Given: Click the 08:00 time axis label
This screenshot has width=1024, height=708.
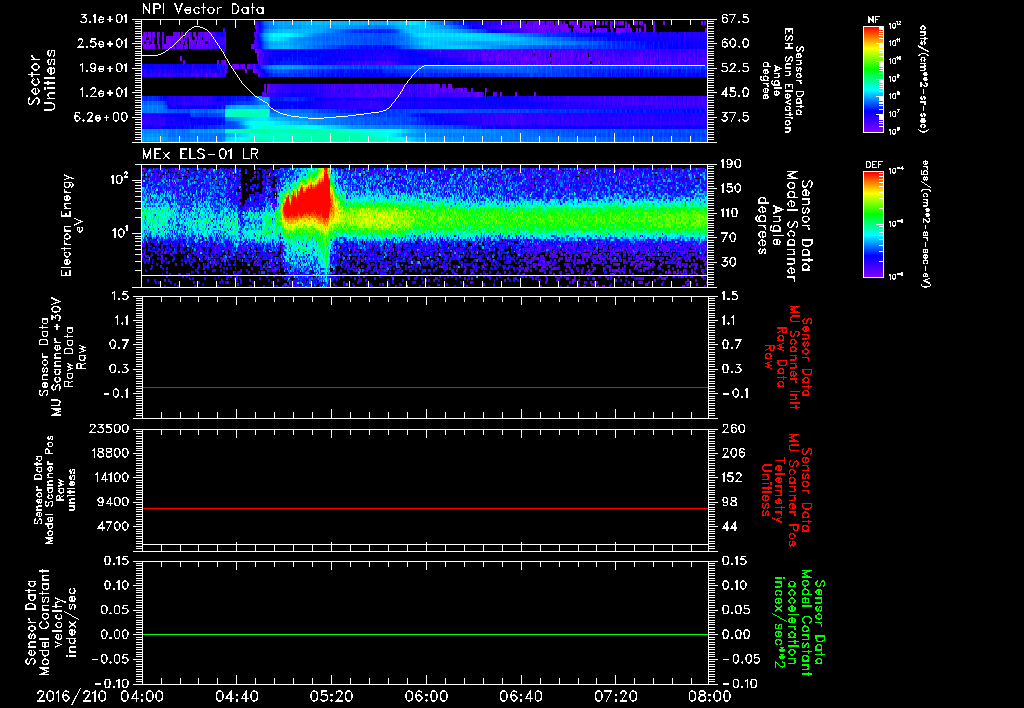Looking at the screenshot, I should (710, 696).
